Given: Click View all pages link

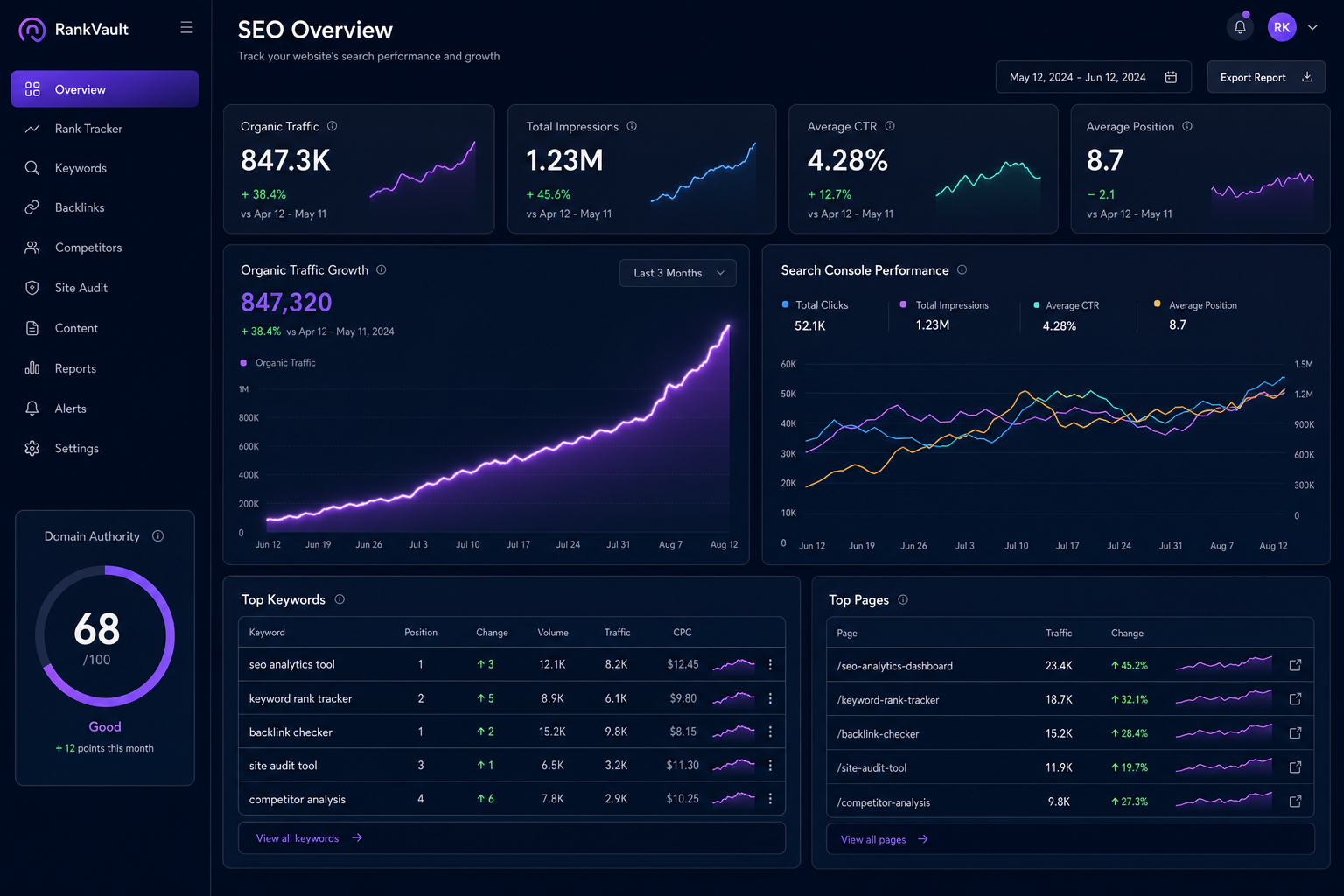Looking at the screenshot, I should click(885, 839).
